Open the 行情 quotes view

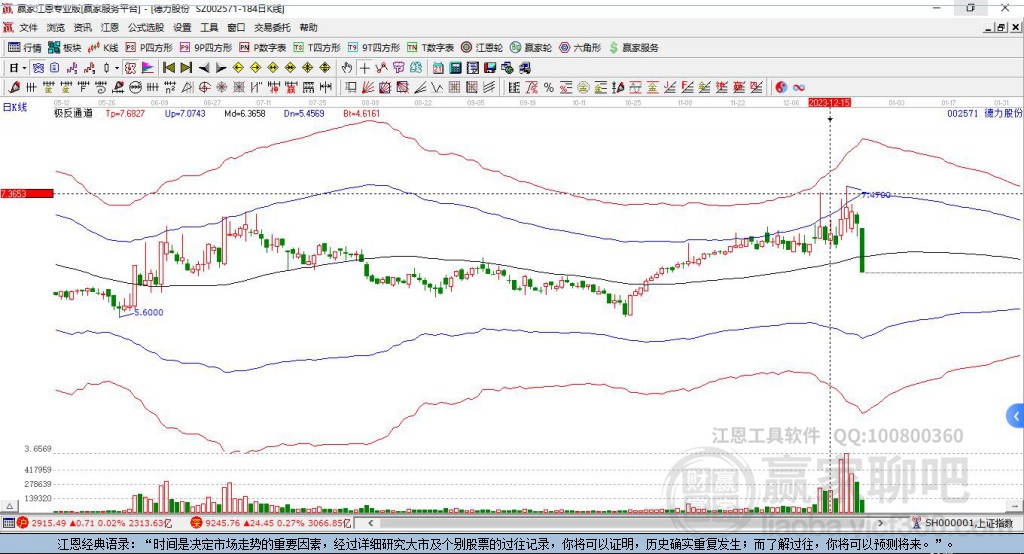tap(24, 48)
